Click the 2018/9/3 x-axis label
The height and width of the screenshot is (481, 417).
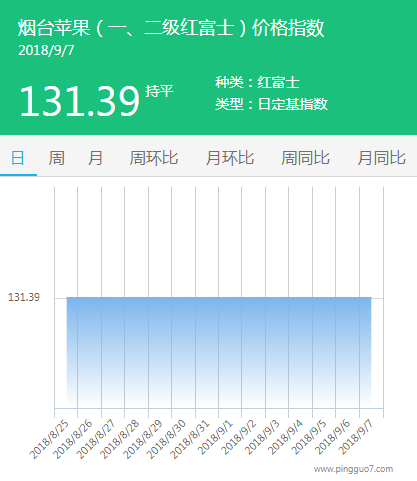pos(262,437)
